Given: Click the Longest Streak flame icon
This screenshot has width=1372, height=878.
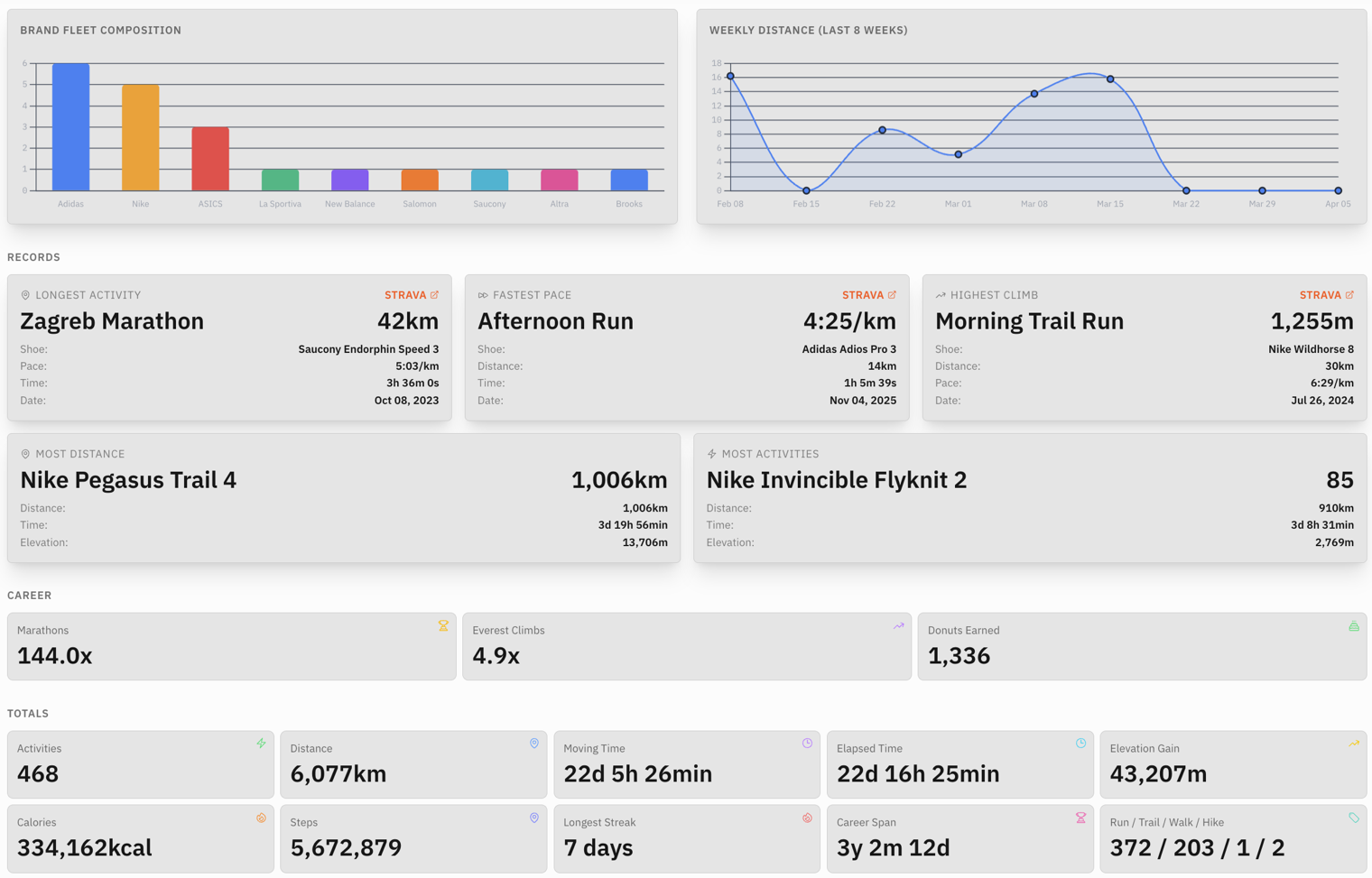Looking at the screenshot, I should tap(807, 818).
